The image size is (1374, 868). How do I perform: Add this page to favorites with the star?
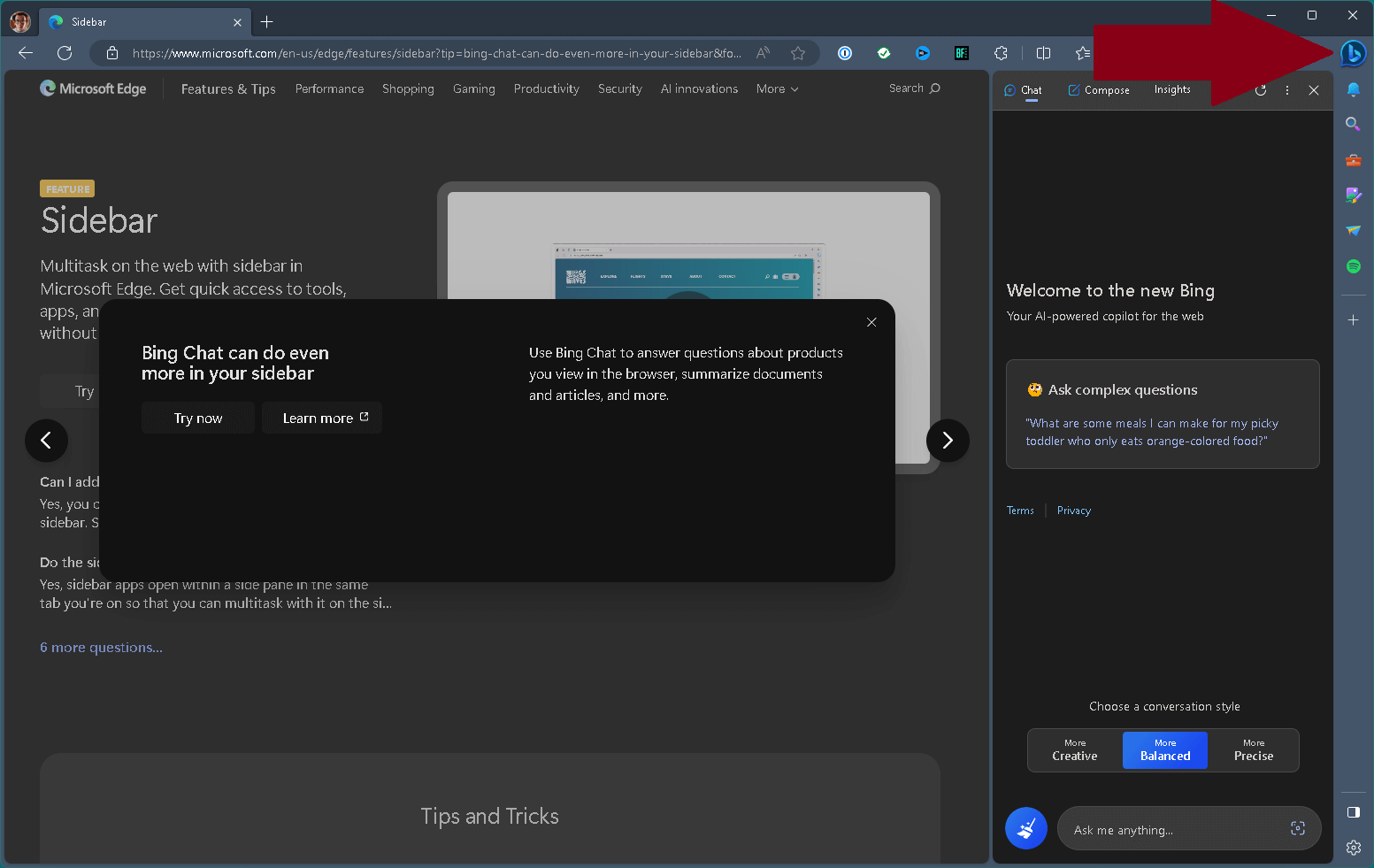click(x=798, y=53)
